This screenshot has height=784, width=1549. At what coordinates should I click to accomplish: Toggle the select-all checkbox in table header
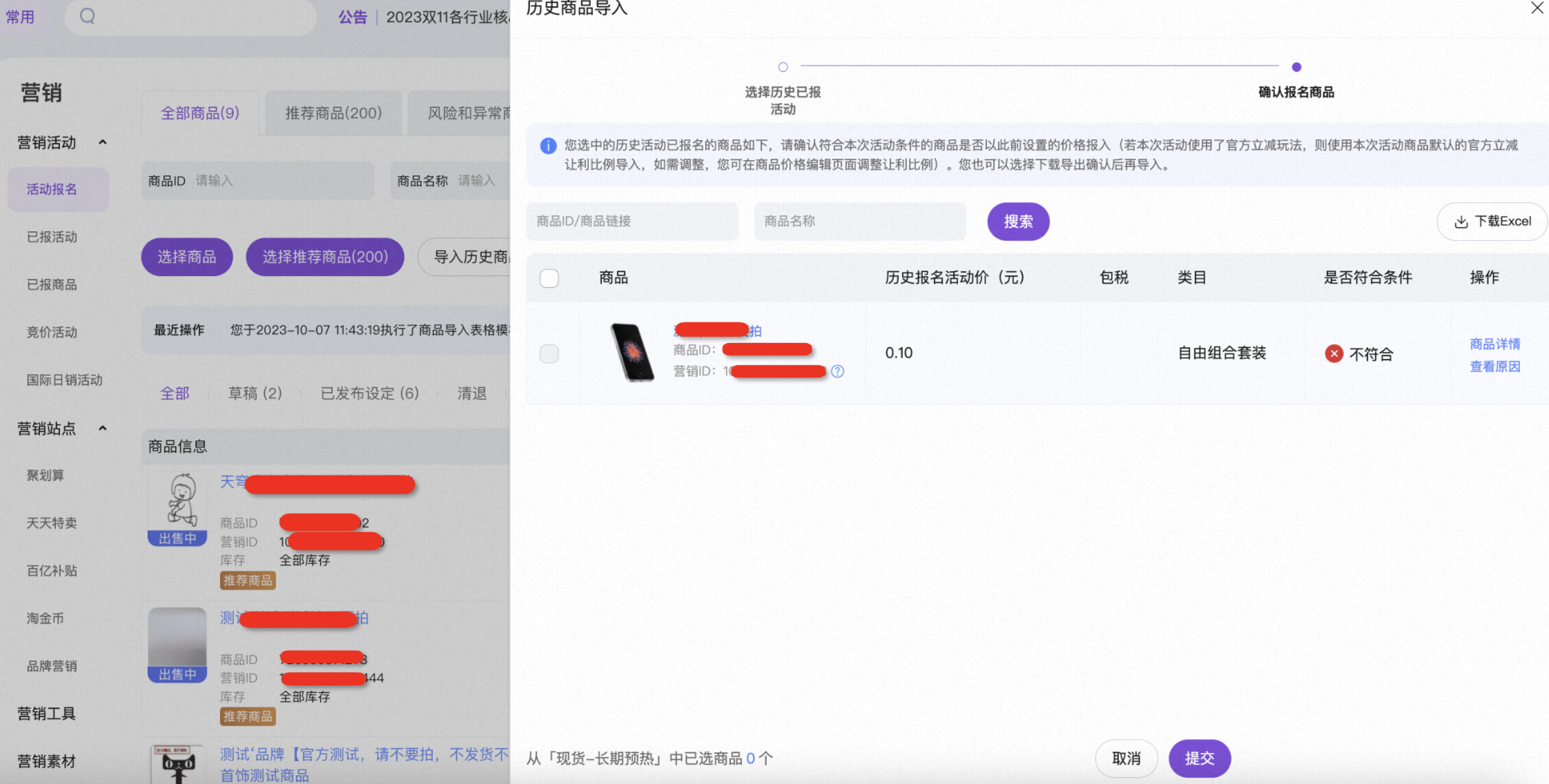549,278
